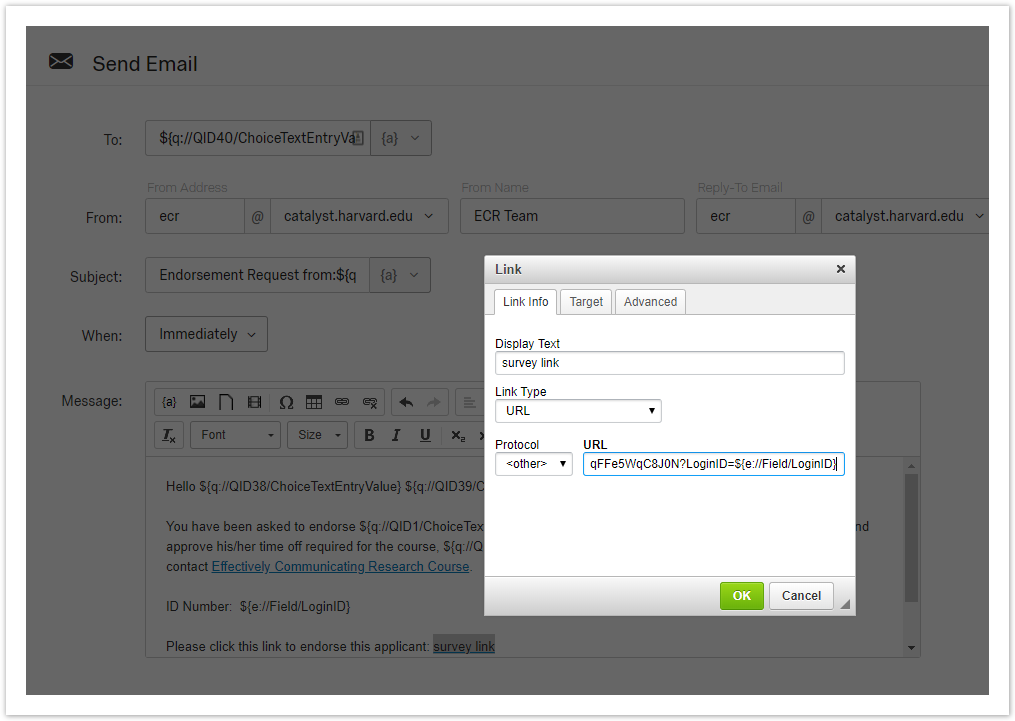The image size is (1015, 721).
Task: Click the remove link icon
Action: [370, 402]
